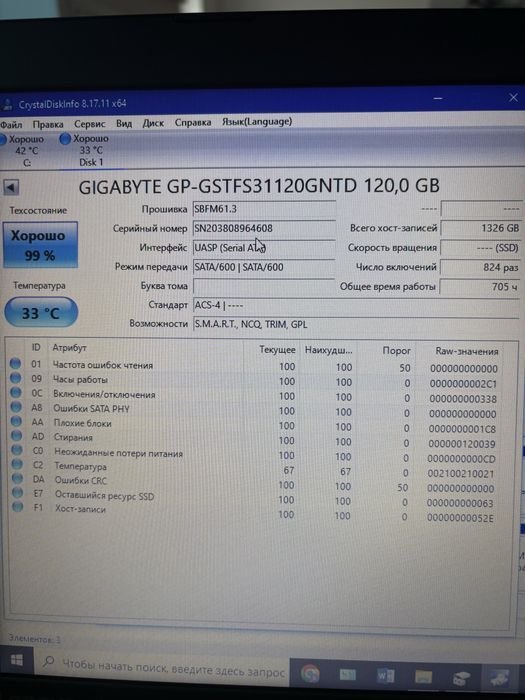Open the Вид menu
This screenshot has width=525, height=700.
tap(124, 123)
